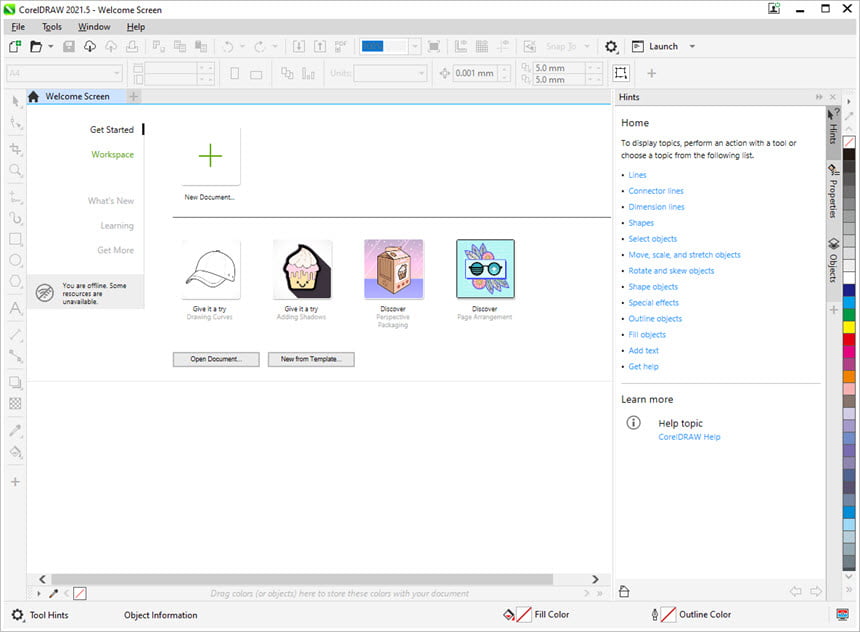The width and height of the screenshot is (860, 632).
Task: Click the Fill Color bucket icon
Action: 509,615
